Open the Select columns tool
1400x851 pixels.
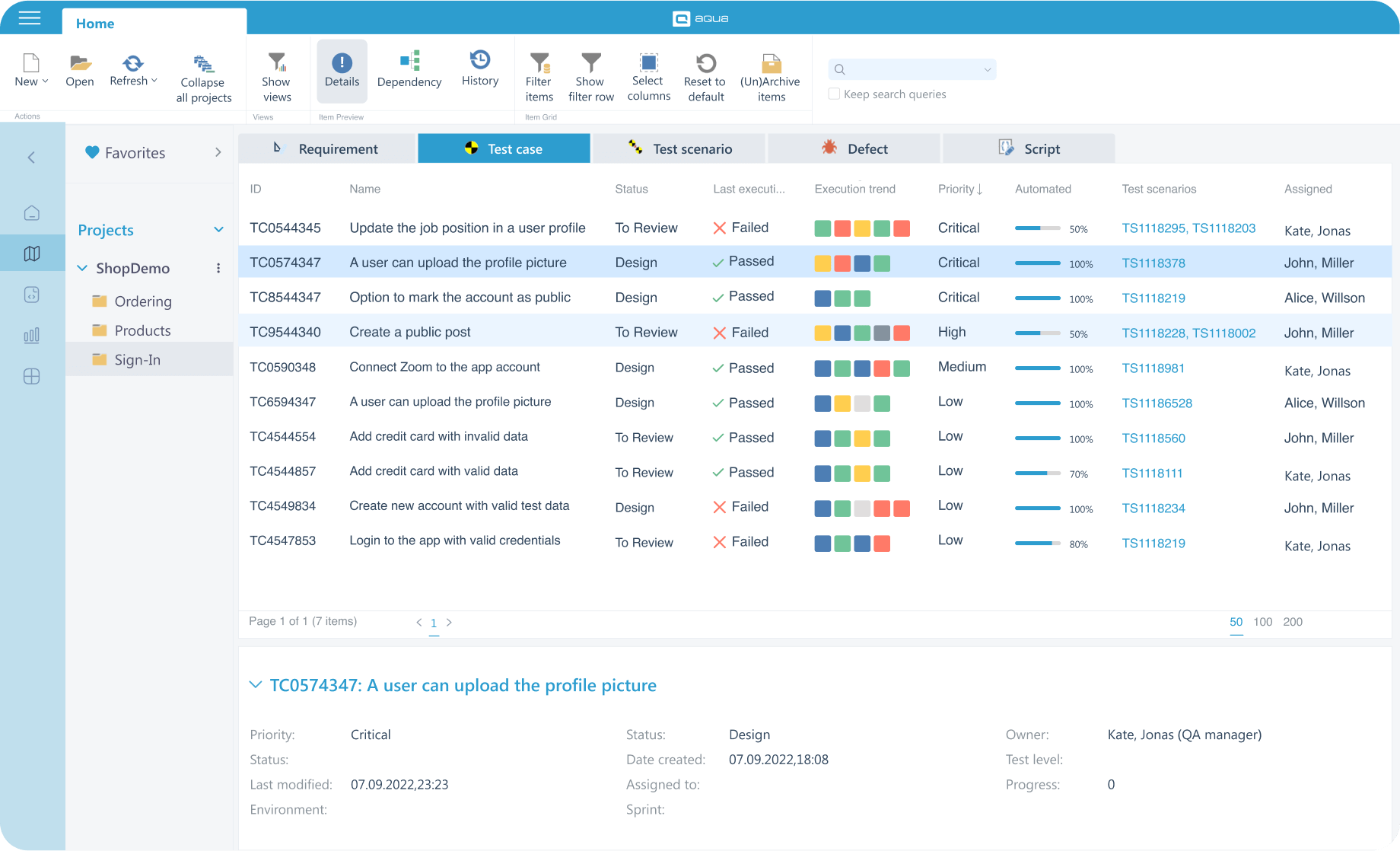(x=648, y=62)
